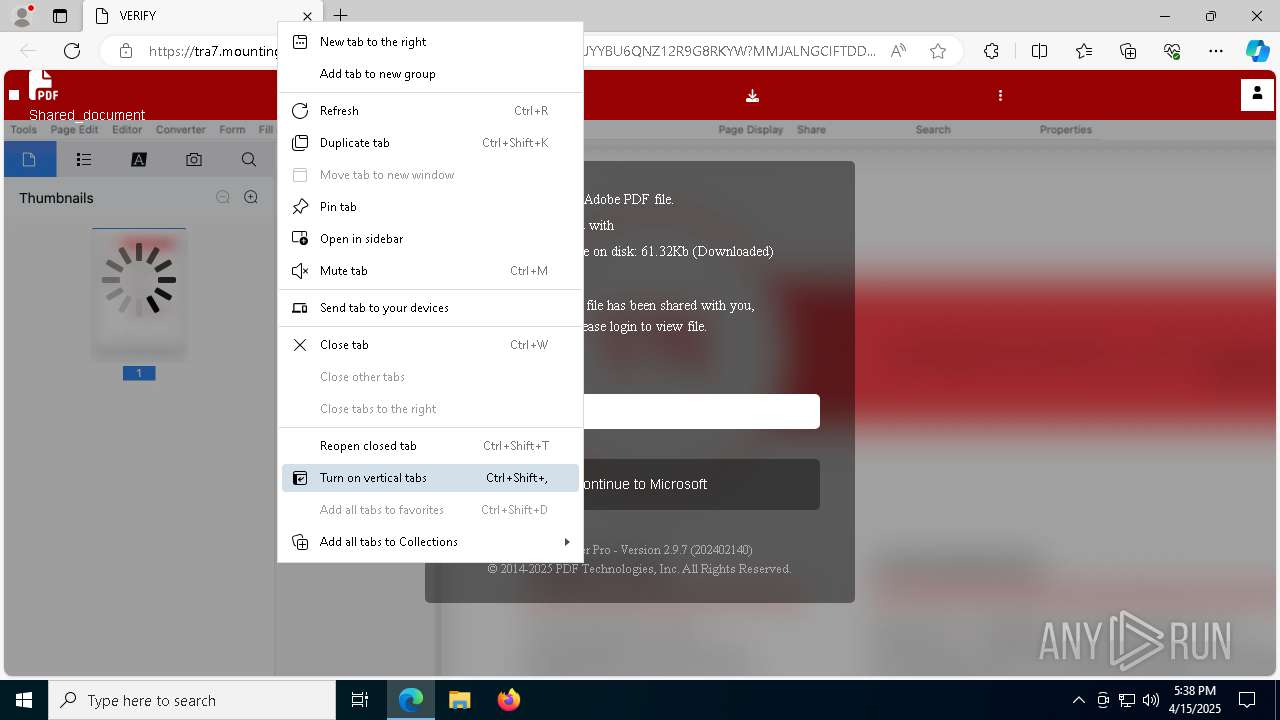Open the Editor menu
1280x720 pixels.
tap(127, 130)
